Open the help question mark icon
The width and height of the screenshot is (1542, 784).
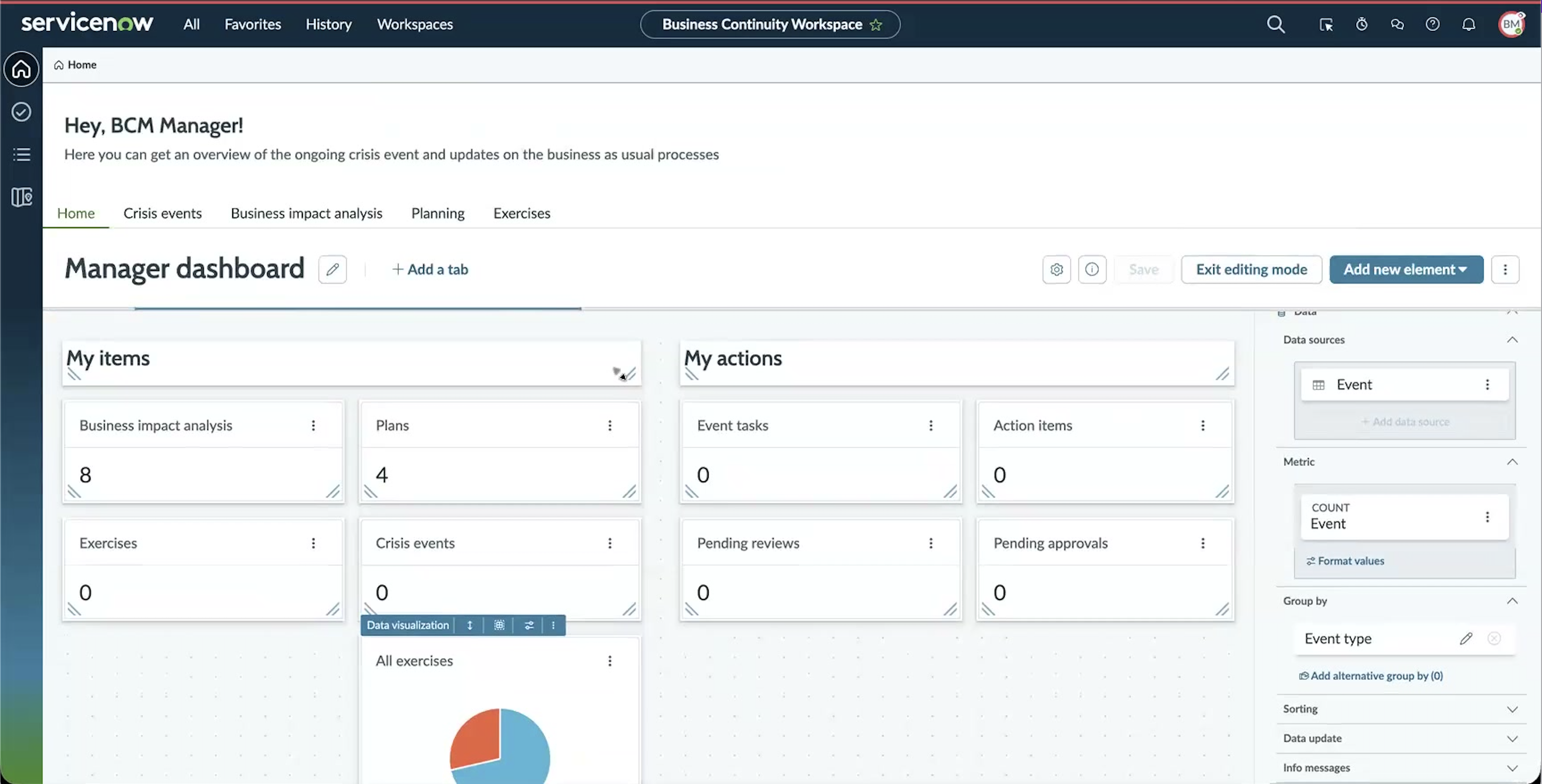pos(1432,24)
